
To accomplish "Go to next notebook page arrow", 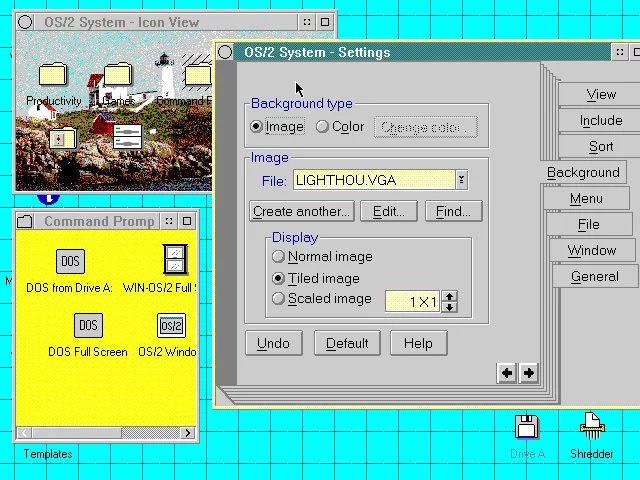I will [x=529, y=373].
